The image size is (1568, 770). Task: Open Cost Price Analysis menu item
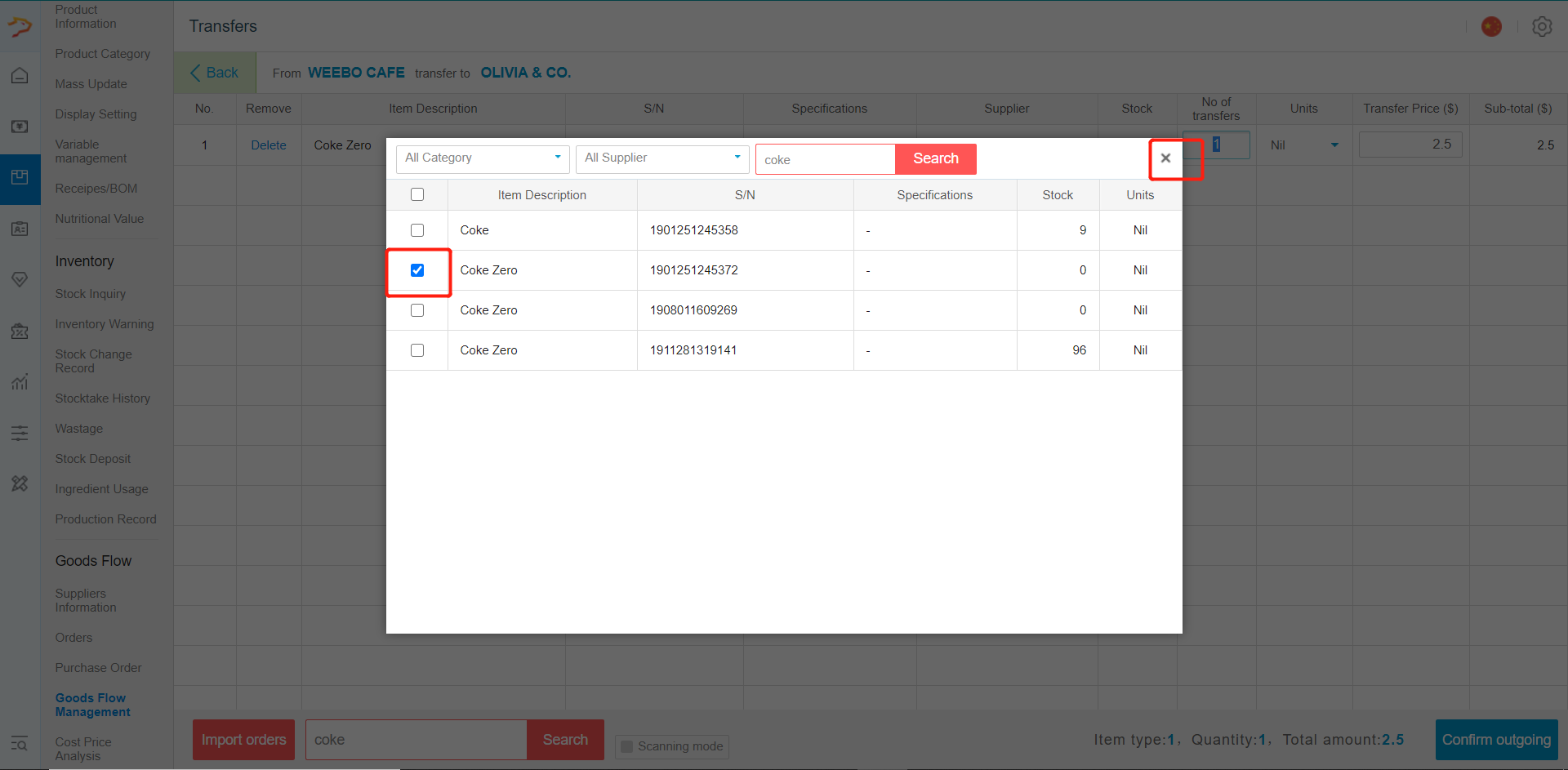[83, 749]
